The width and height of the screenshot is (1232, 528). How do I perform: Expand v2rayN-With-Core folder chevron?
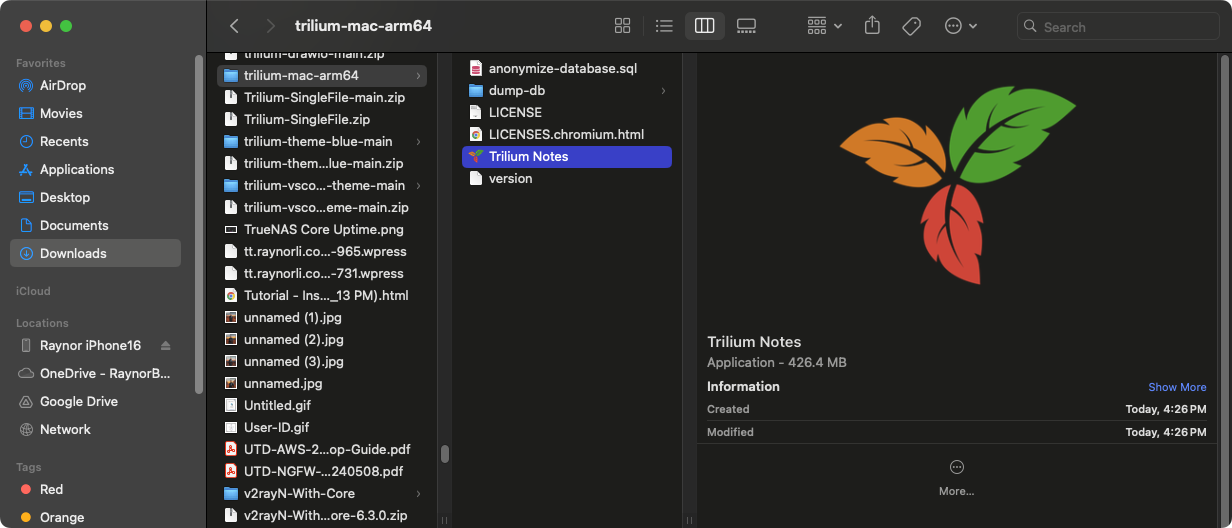[x=418, y=493]
